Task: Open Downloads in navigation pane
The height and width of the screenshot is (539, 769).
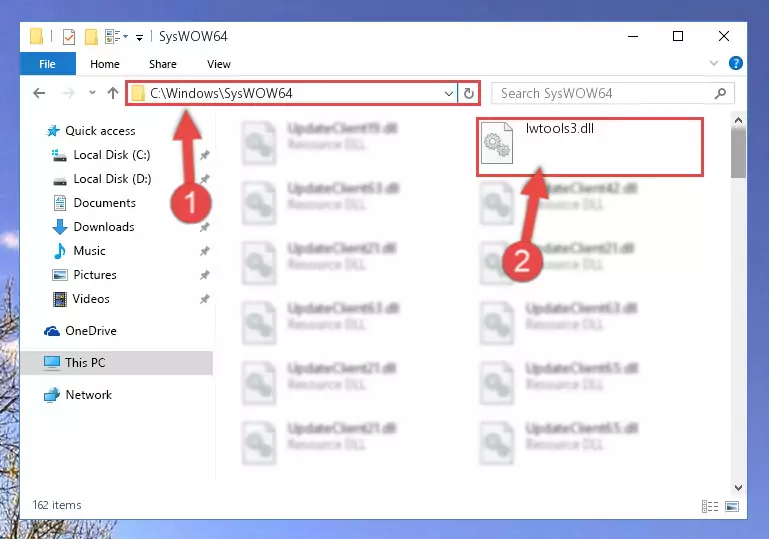Action: pos(104,227)
